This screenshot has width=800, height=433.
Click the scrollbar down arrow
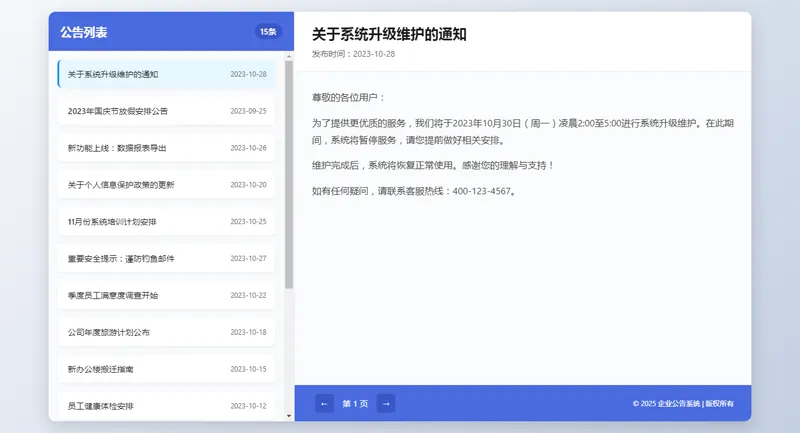pyautogui.click(x=289, y=415)
